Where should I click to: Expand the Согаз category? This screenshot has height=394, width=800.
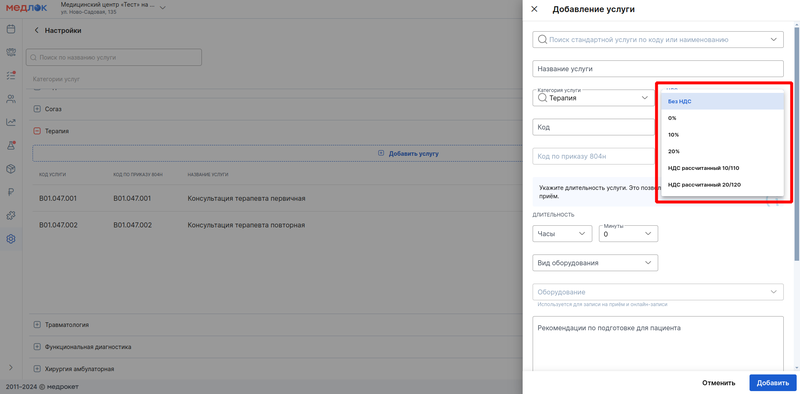point(37,109)
